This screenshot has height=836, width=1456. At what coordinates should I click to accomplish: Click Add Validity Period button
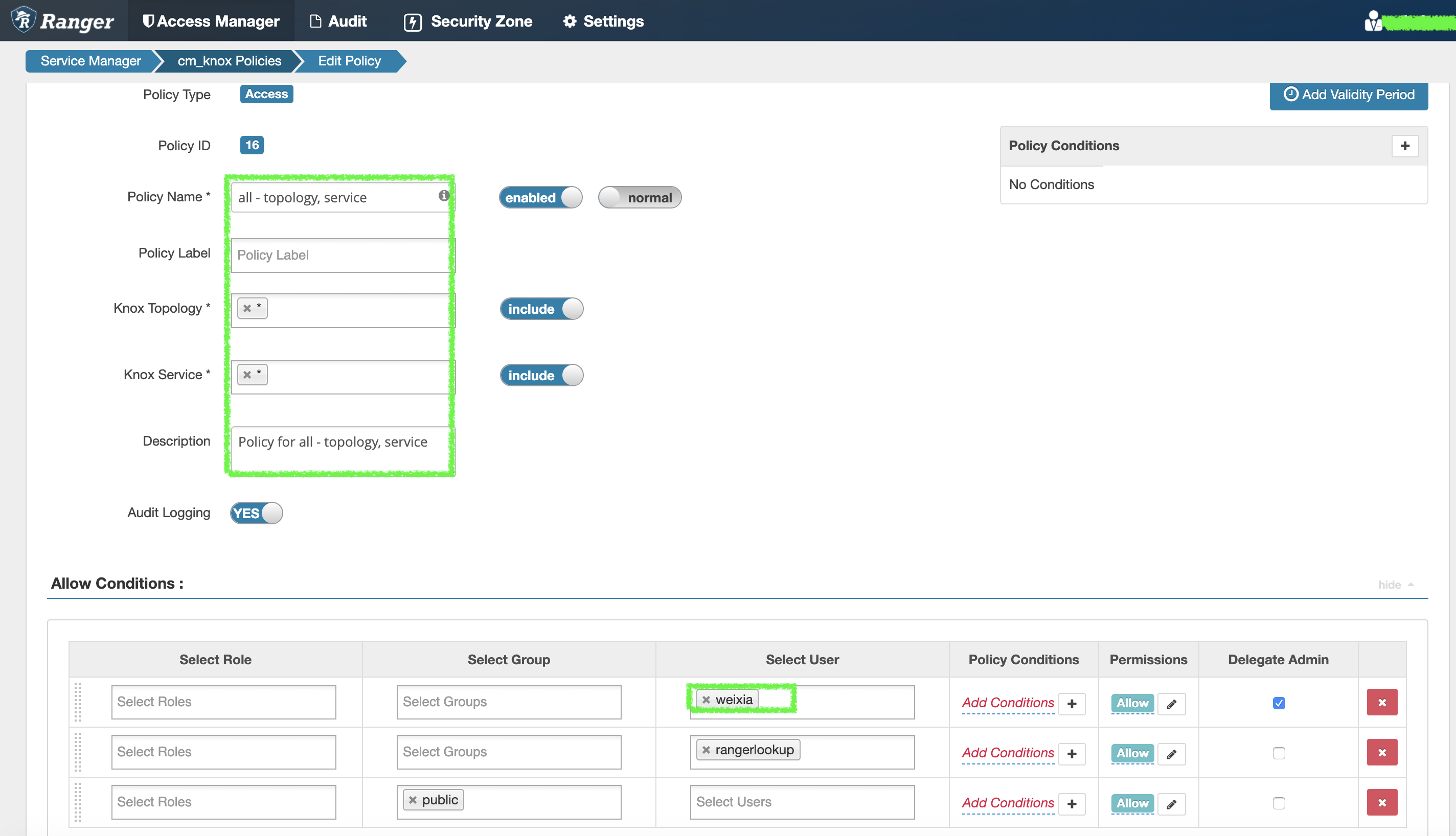[1348, 94]
